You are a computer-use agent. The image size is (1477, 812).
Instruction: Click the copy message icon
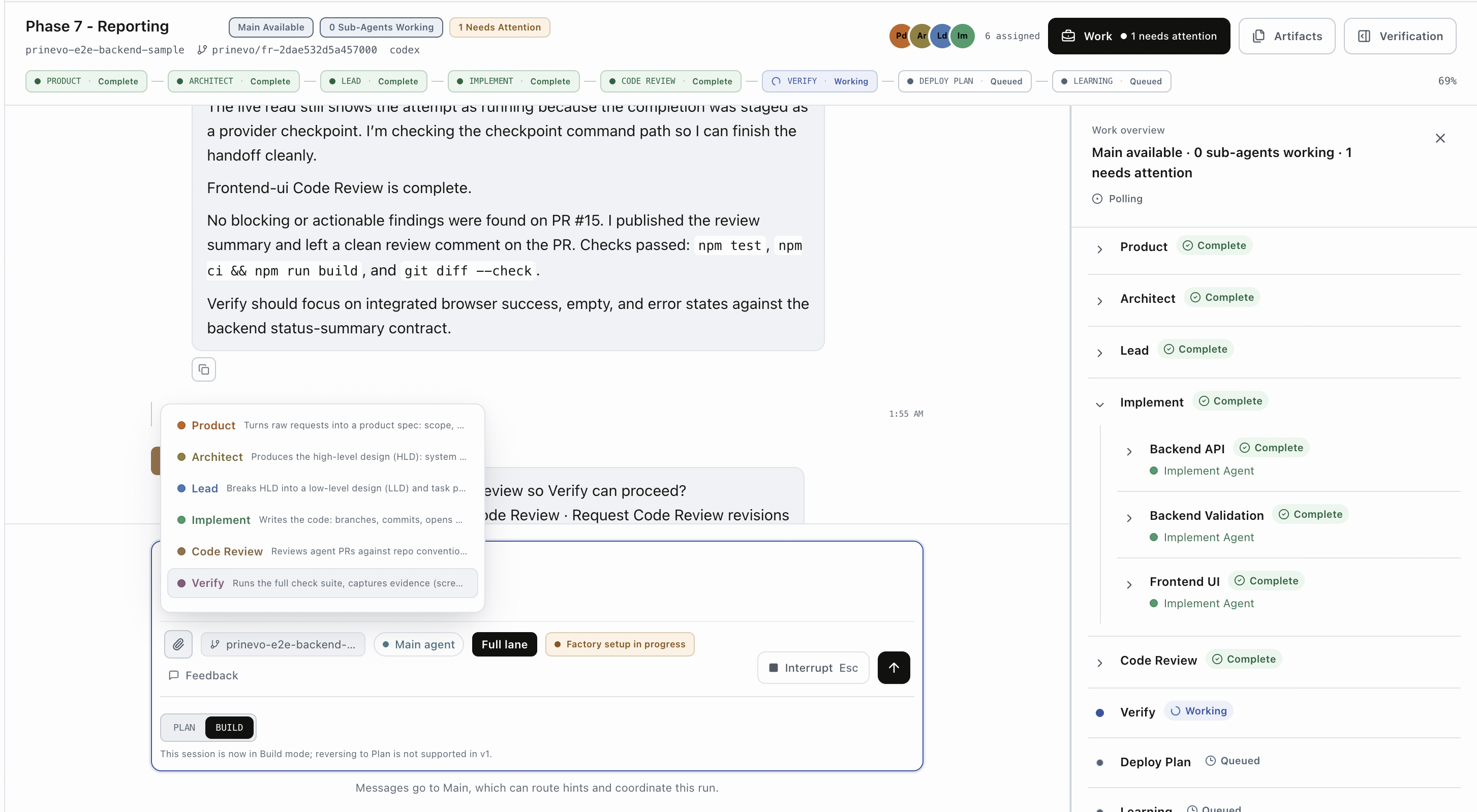click(203, 369)
